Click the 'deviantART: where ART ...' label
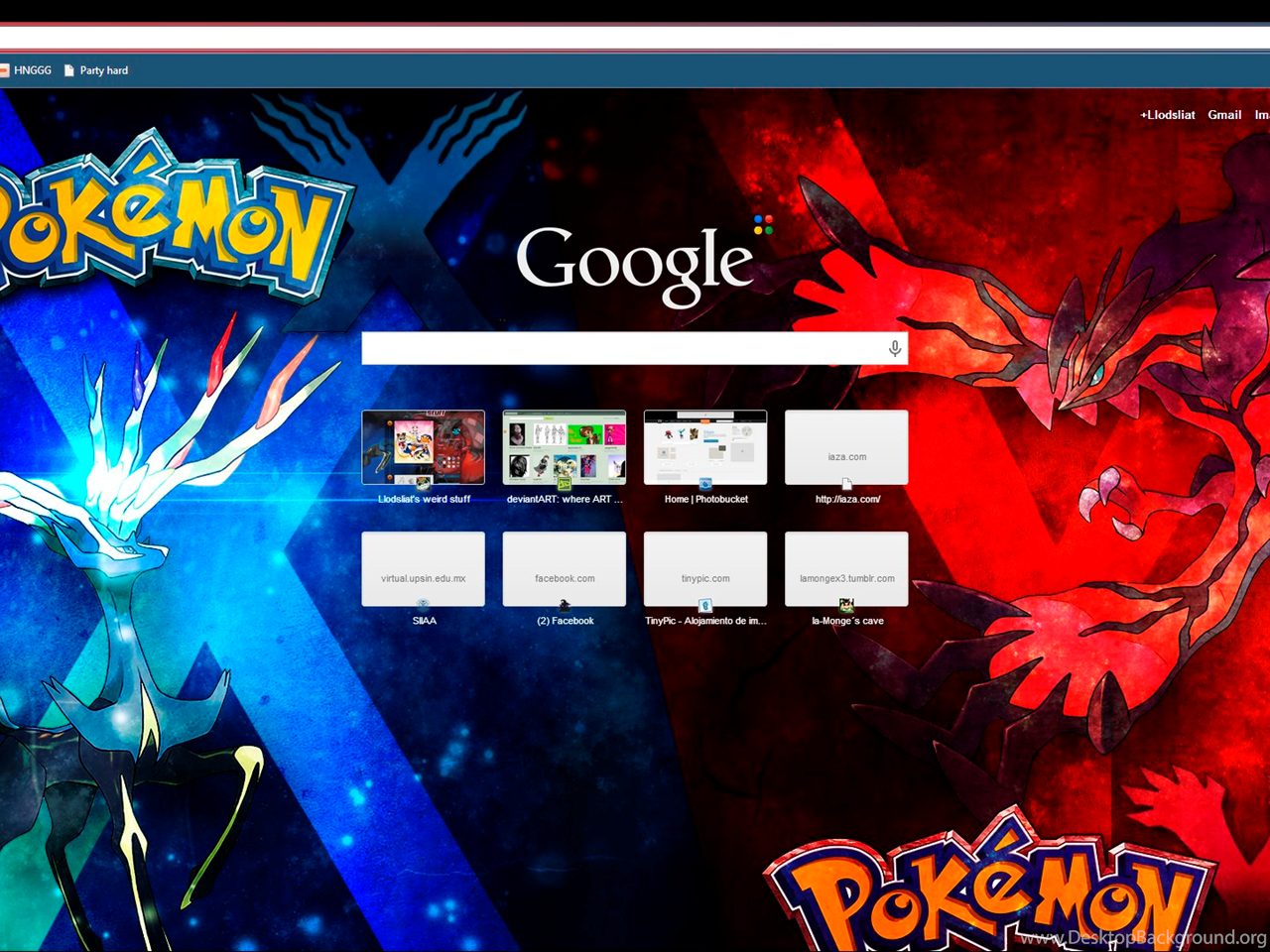 (x=565, y=499)
